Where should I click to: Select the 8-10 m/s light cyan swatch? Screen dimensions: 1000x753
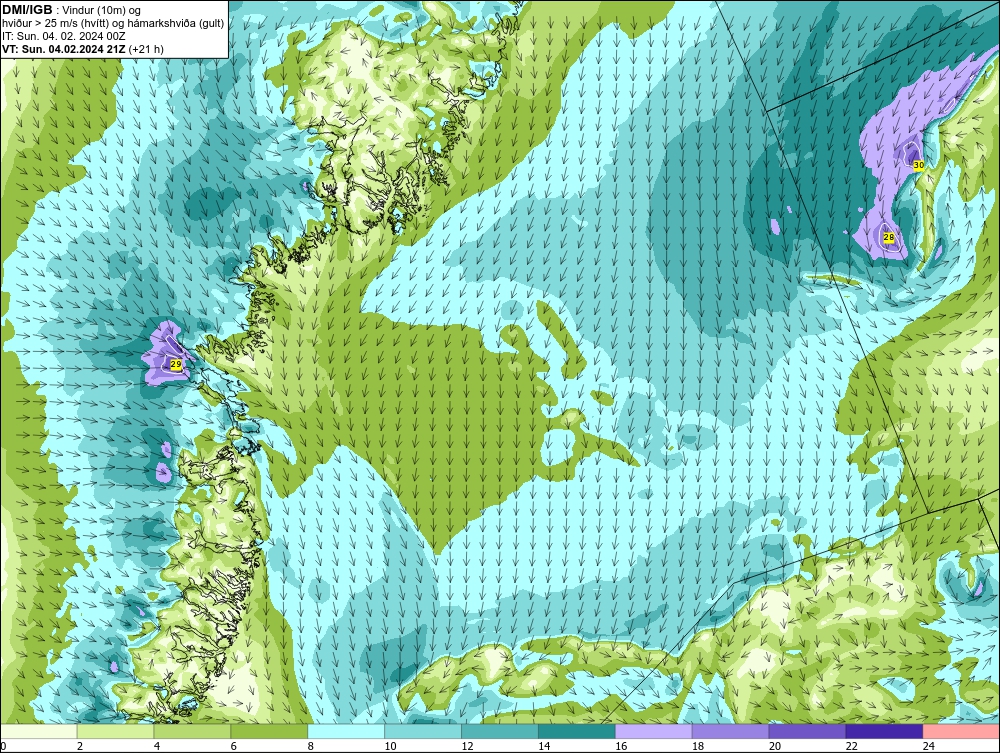346,731
